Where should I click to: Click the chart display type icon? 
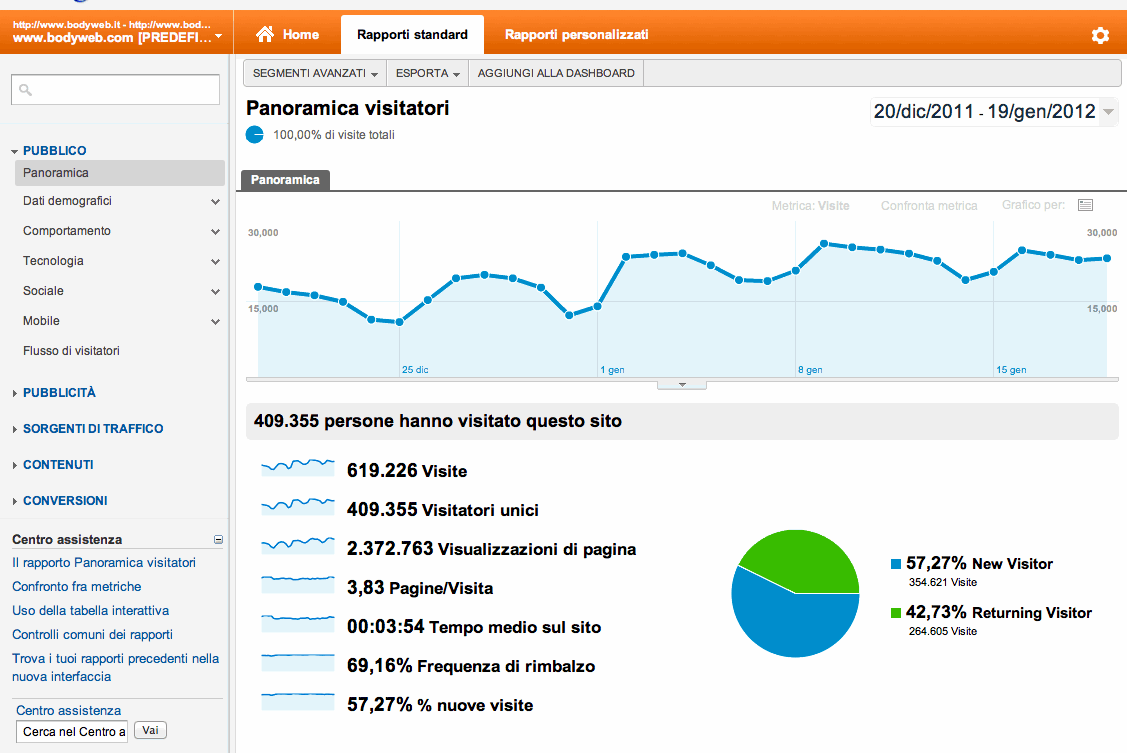[x=1085, y=206]
